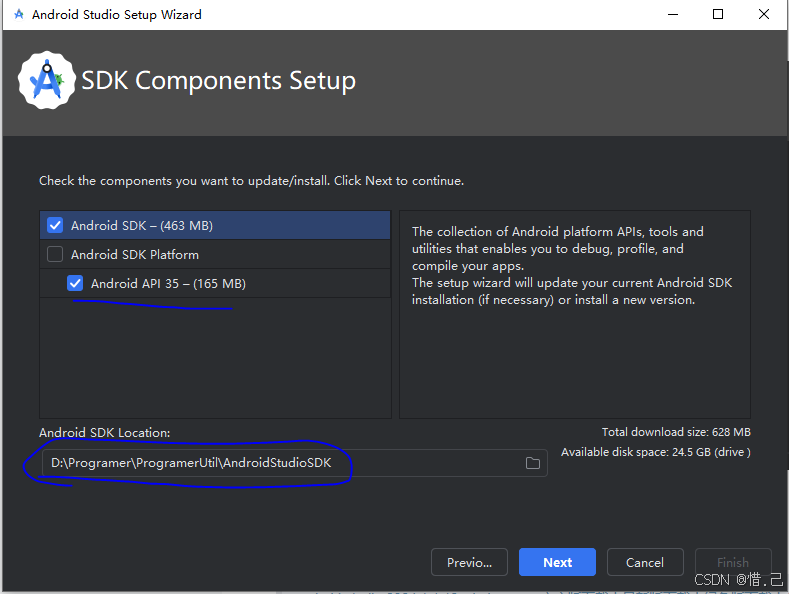Click the Android Studio logo in header

click(47, 80)
